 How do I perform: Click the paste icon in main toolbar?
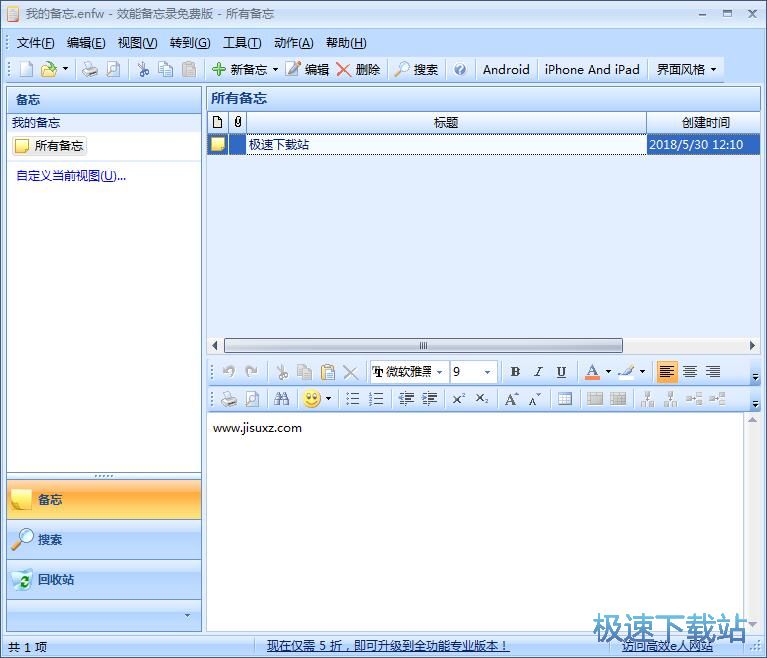(x=189, y=69)
